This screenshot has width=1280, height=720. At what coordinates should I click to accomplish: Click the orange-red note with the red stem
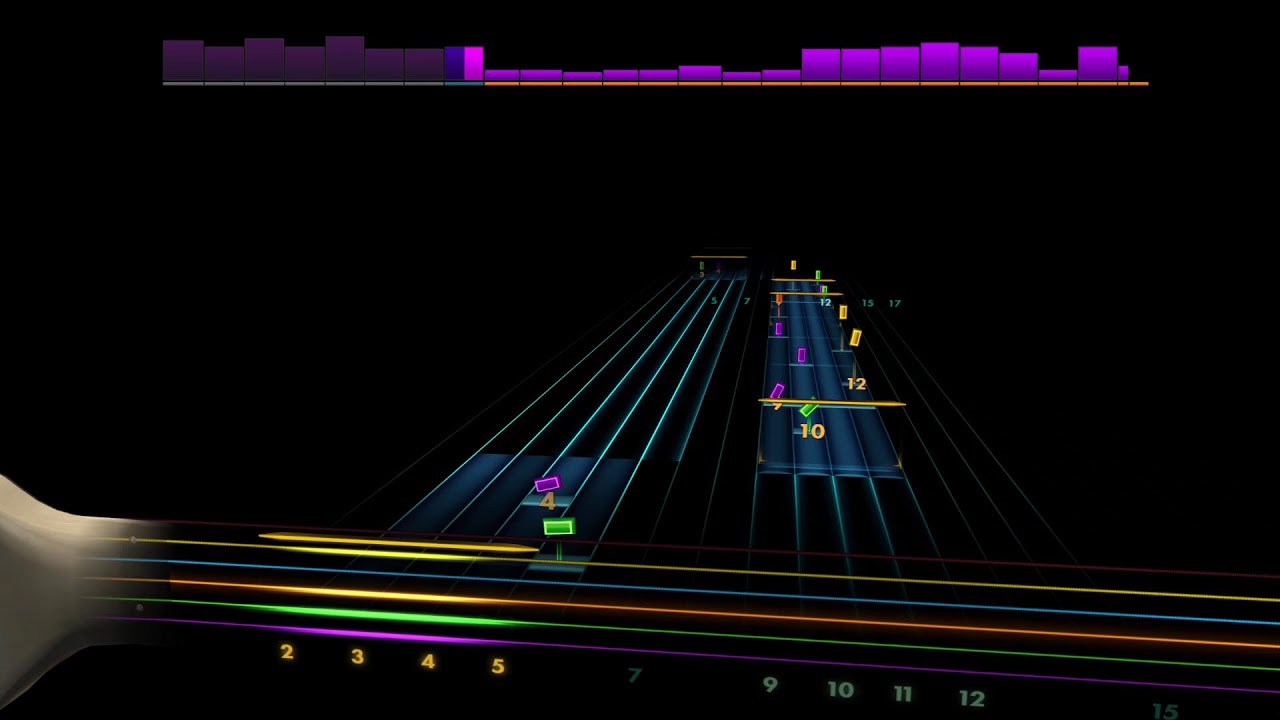(x=779, y=300)
